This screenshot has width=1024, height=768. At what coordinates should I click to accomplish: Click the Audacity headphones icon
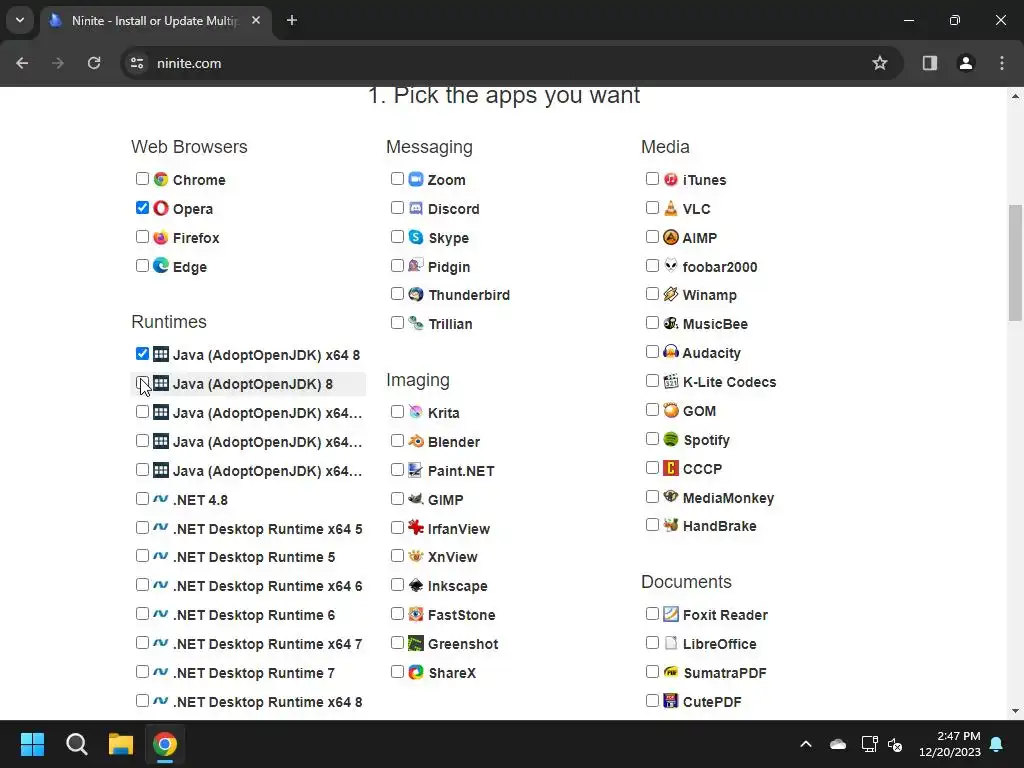671,352
